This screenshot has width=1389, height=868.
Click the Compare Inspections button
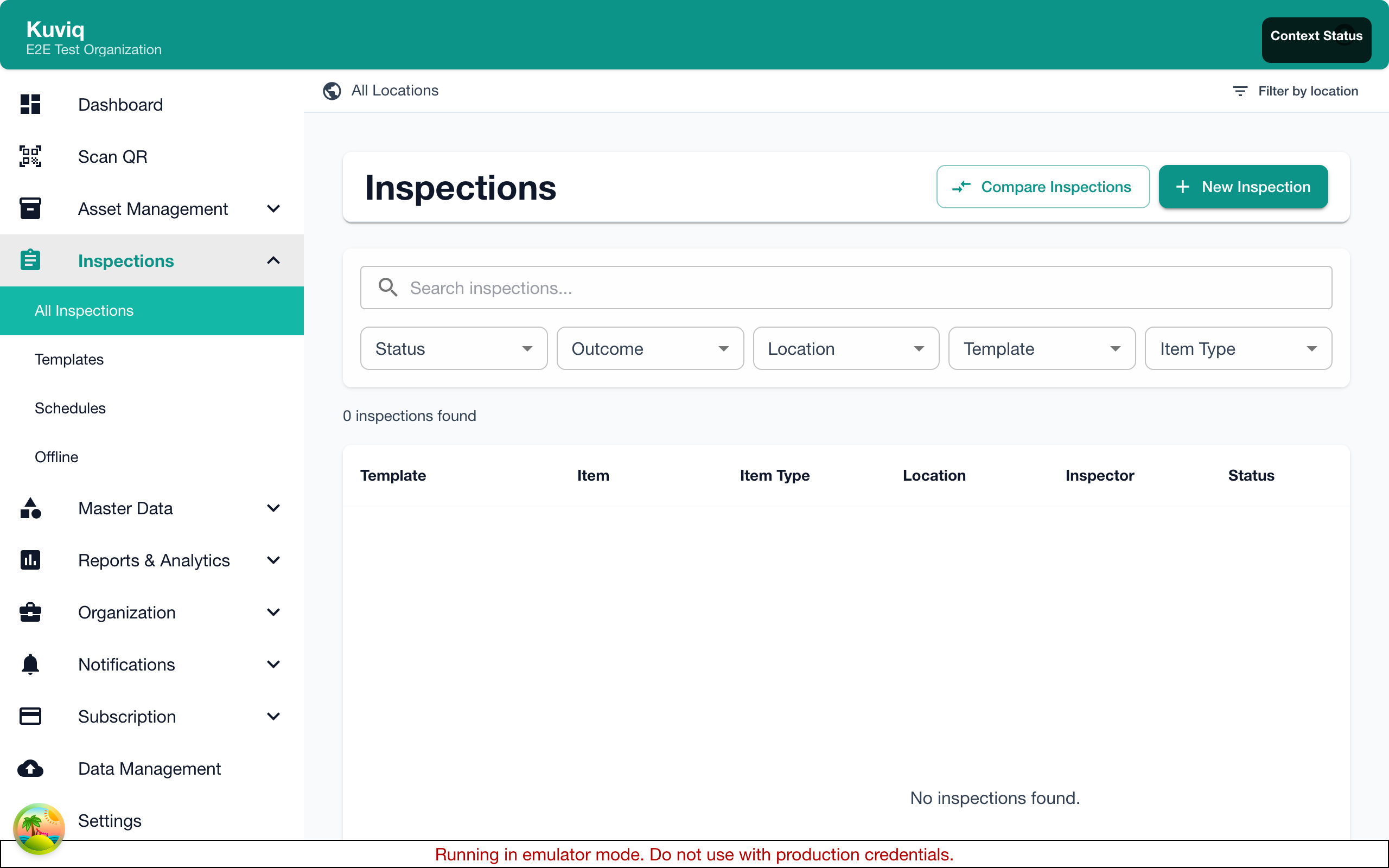(x=1043, y=187)
